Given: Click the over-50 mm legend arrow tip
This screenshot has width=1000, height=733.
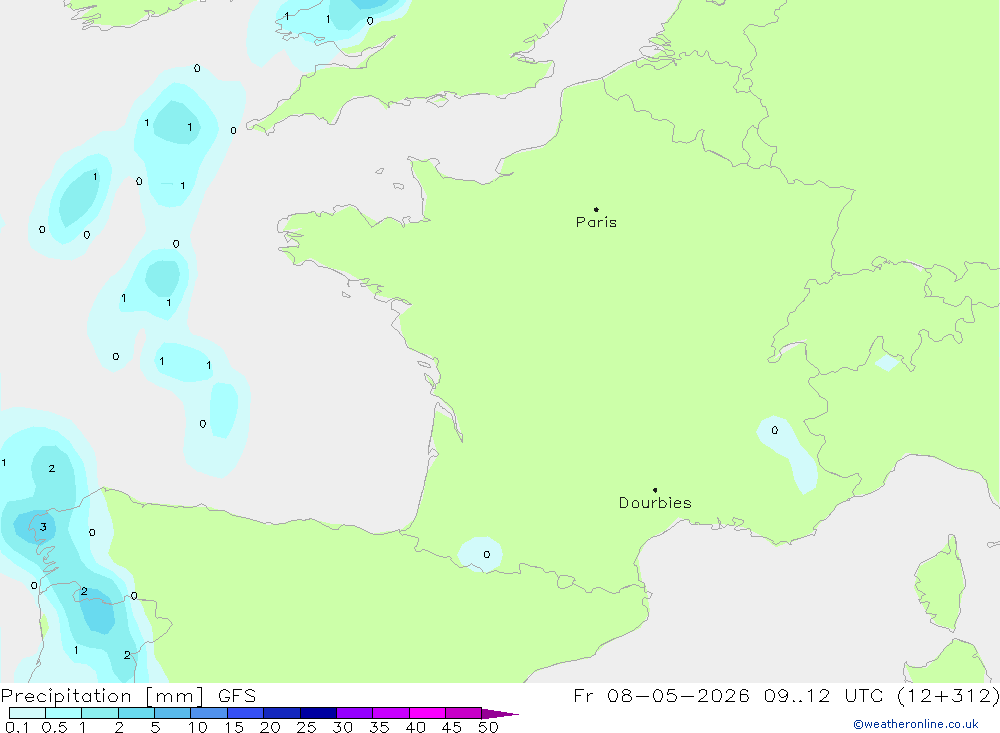Looking at the screenshot, I should (x=501, y=714).
